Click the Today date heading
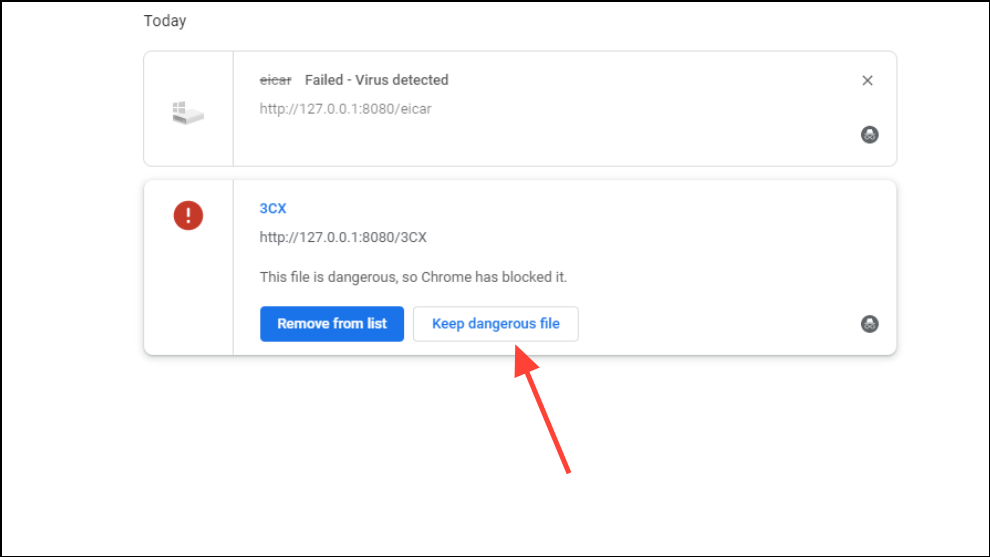This screenshot has height=557, width=990. pos(165,21)
